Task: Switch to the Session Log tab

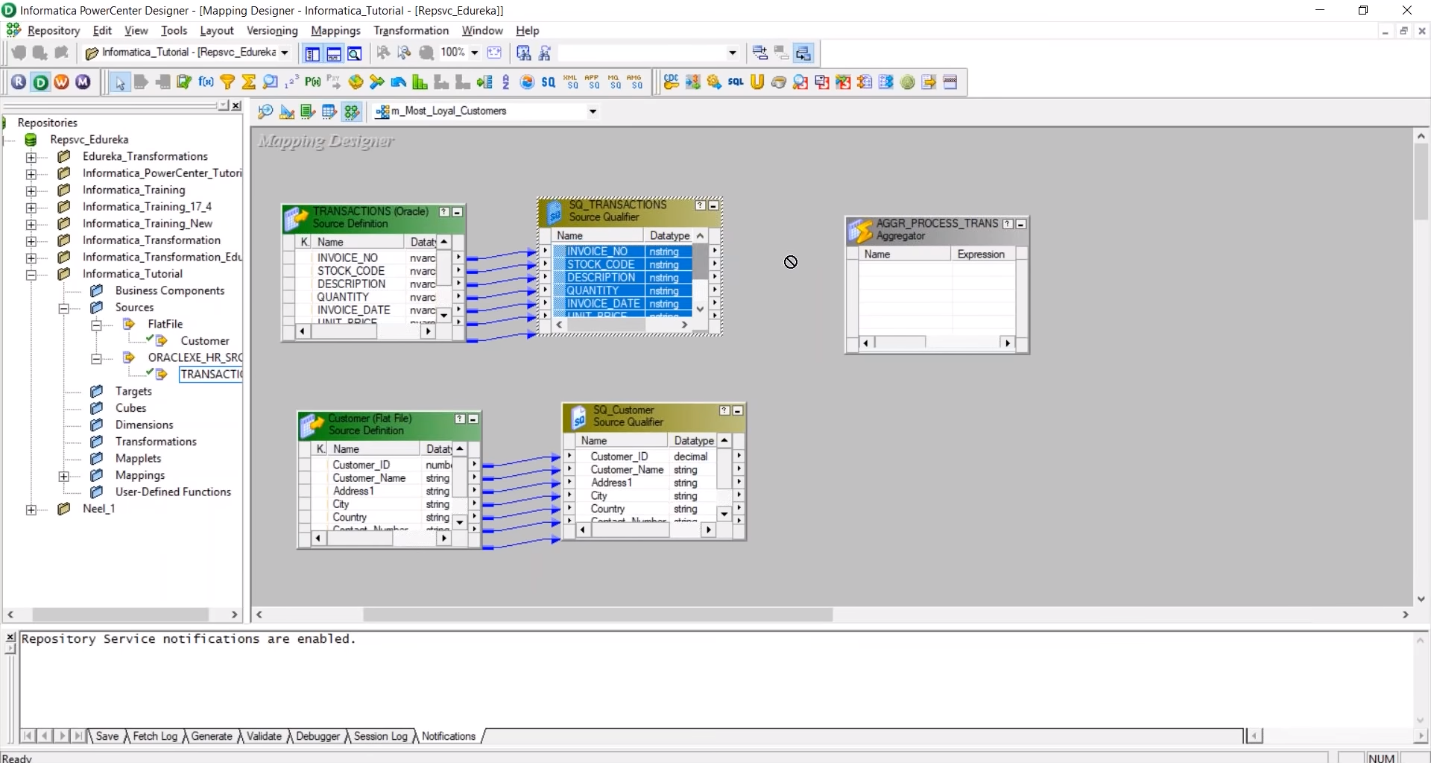Action: [x=380, y=736]
